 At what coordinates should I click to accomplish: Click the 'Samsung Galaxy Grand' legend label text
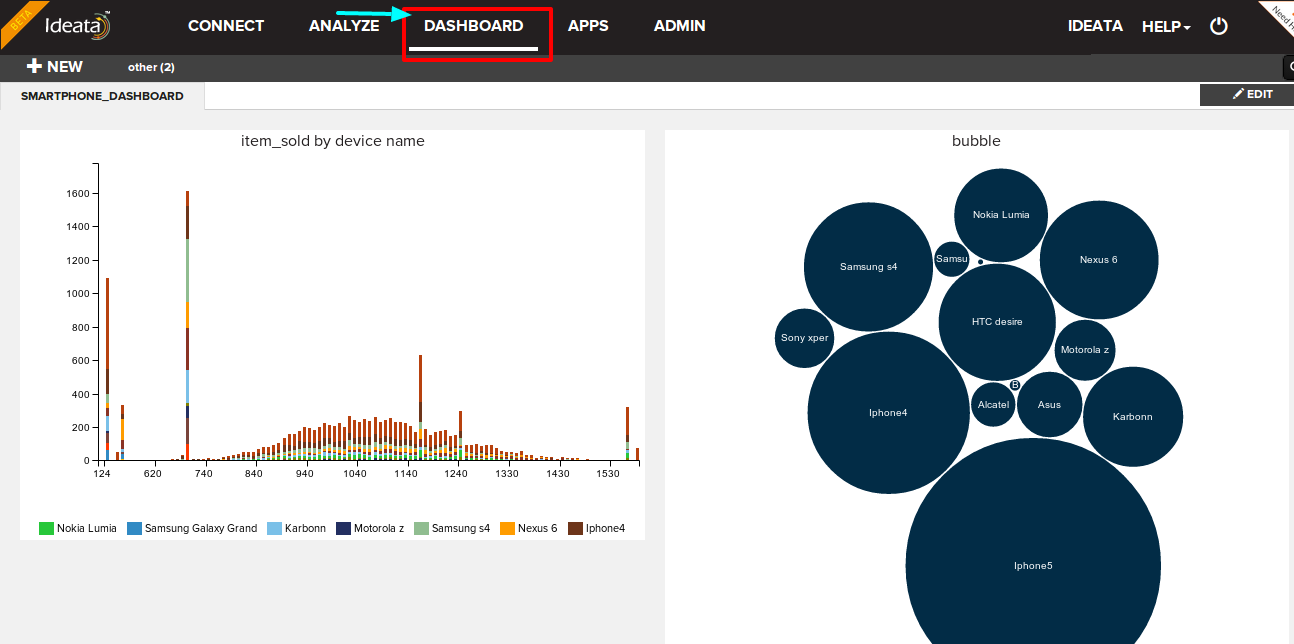(x=201, y=528)
